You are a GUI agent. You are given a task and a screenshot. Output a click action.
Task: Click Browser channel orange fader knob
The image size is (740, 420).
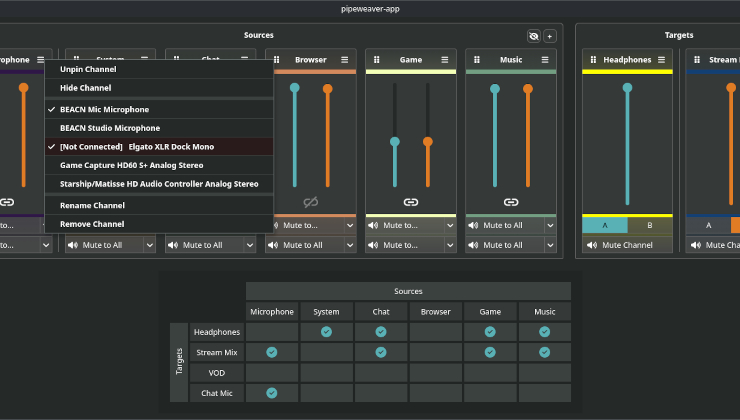[x=328, y=89]
